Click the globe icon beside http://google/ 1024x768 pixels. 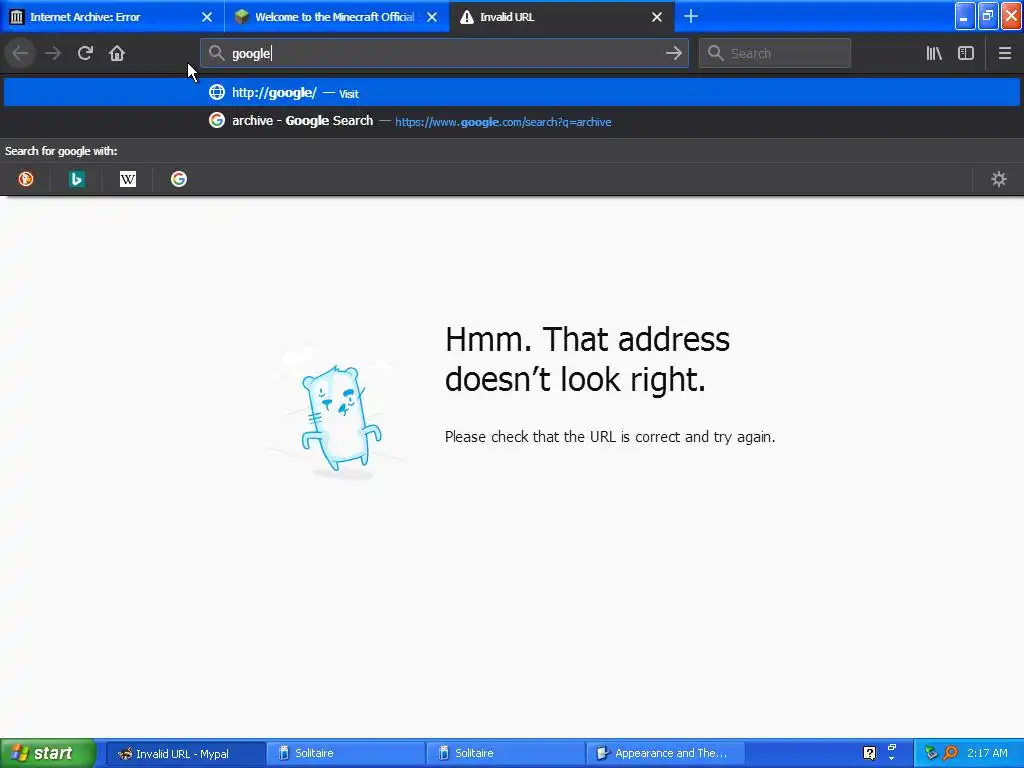coord(217,92)
